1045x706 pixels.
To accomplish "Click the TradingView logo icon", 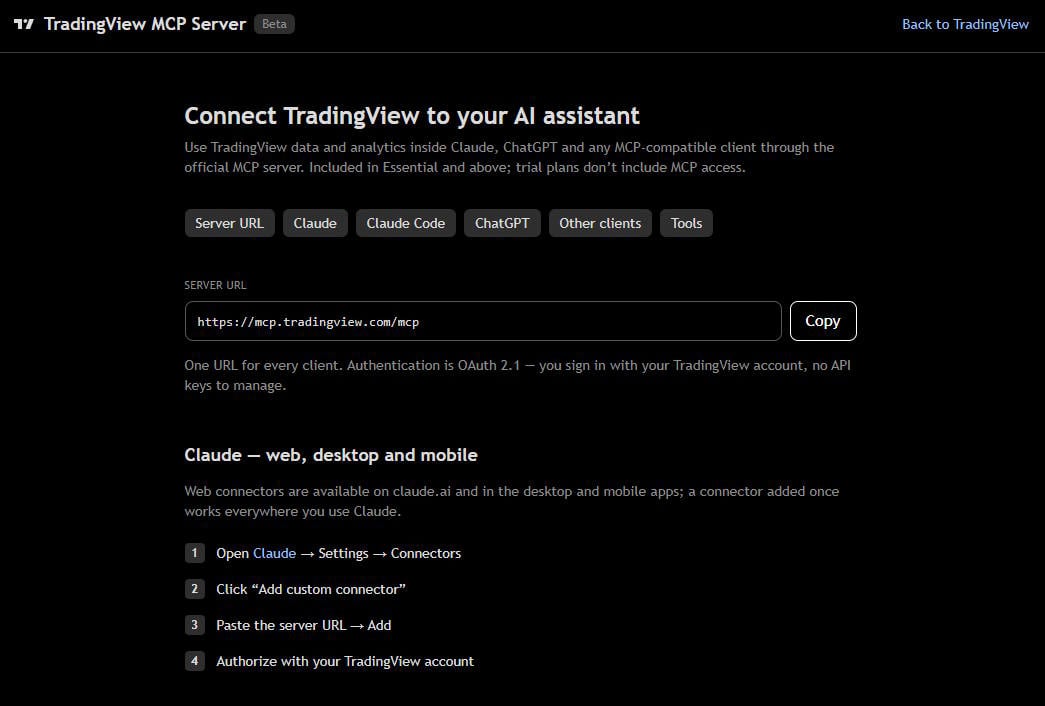I will click(23, 24).
